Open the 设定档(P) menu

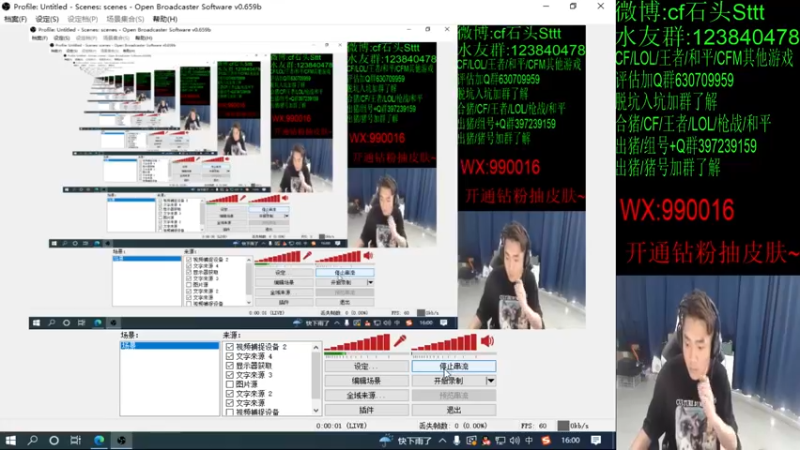82,19
